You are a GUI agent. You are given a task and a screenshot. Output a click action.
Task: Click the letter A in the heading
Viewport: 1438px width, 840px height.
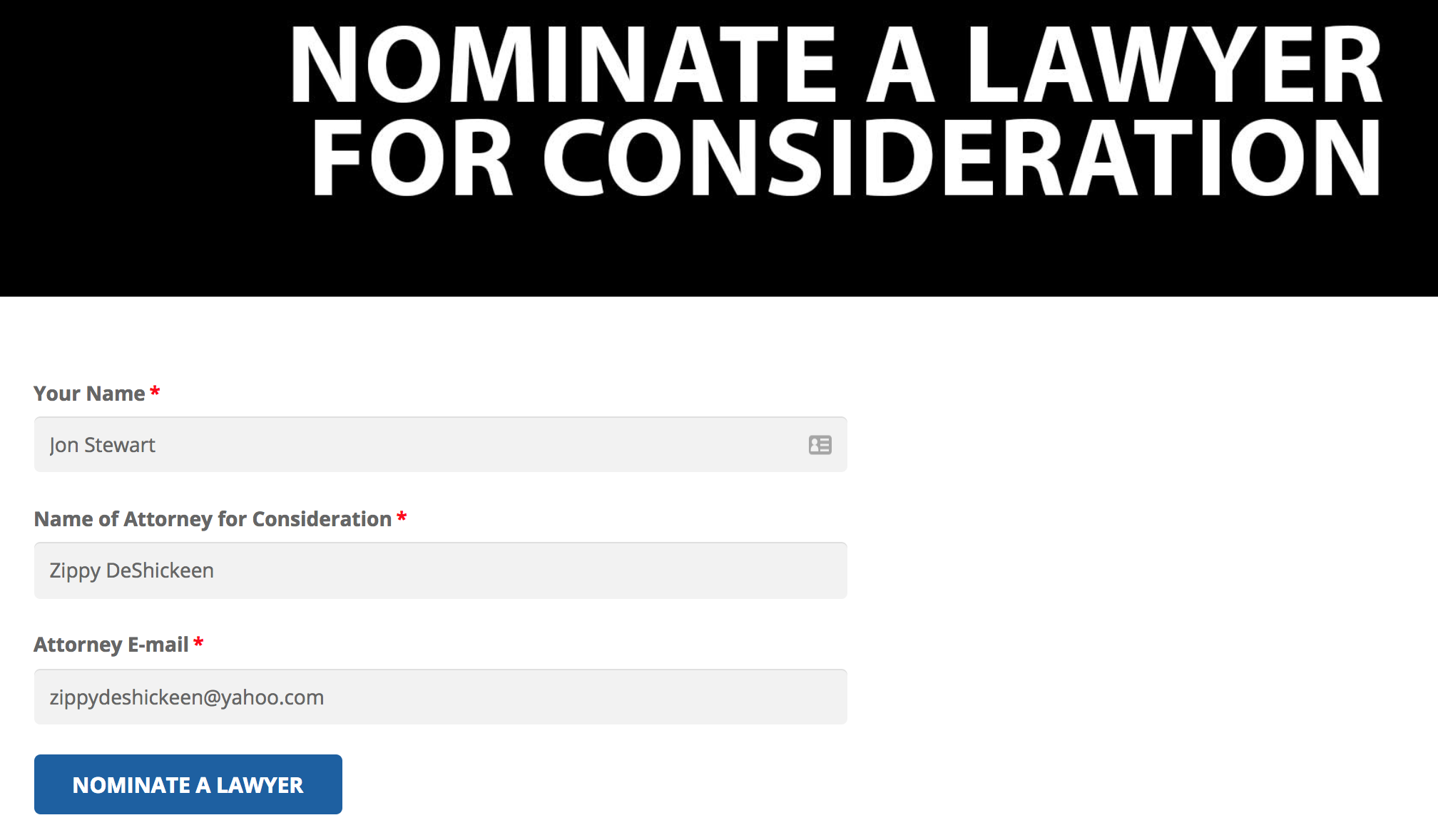pos(901,66)
